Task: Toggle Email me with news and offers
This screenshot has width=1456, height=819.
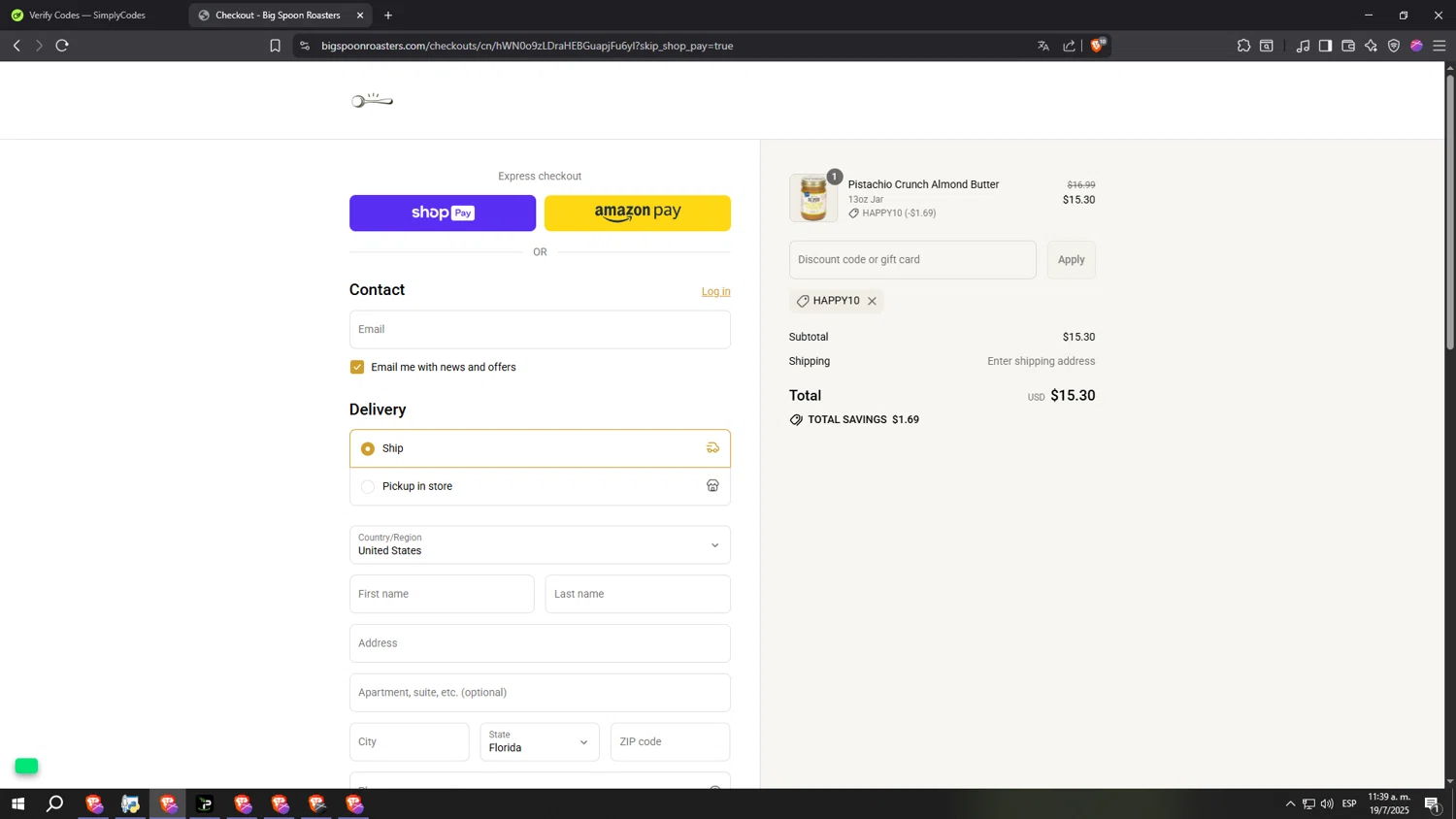Action: pyautogui.click(x=357, y=367)
